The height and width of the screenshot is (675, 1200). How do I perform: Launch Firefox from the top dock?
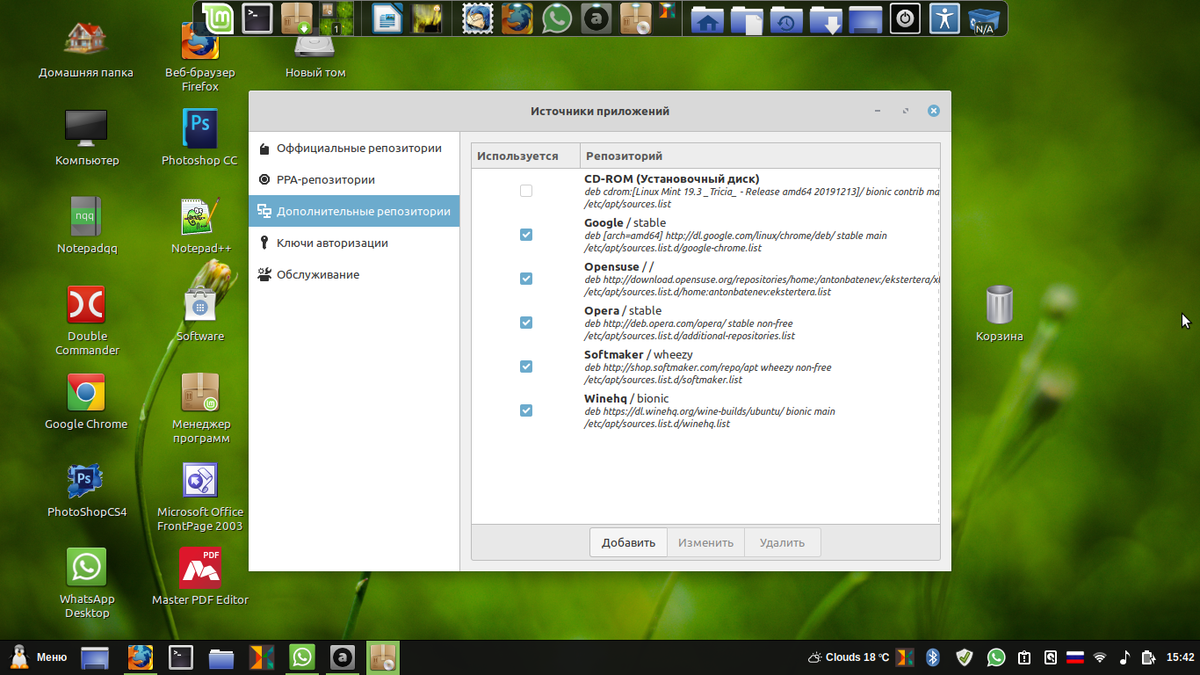coord(517,18)
